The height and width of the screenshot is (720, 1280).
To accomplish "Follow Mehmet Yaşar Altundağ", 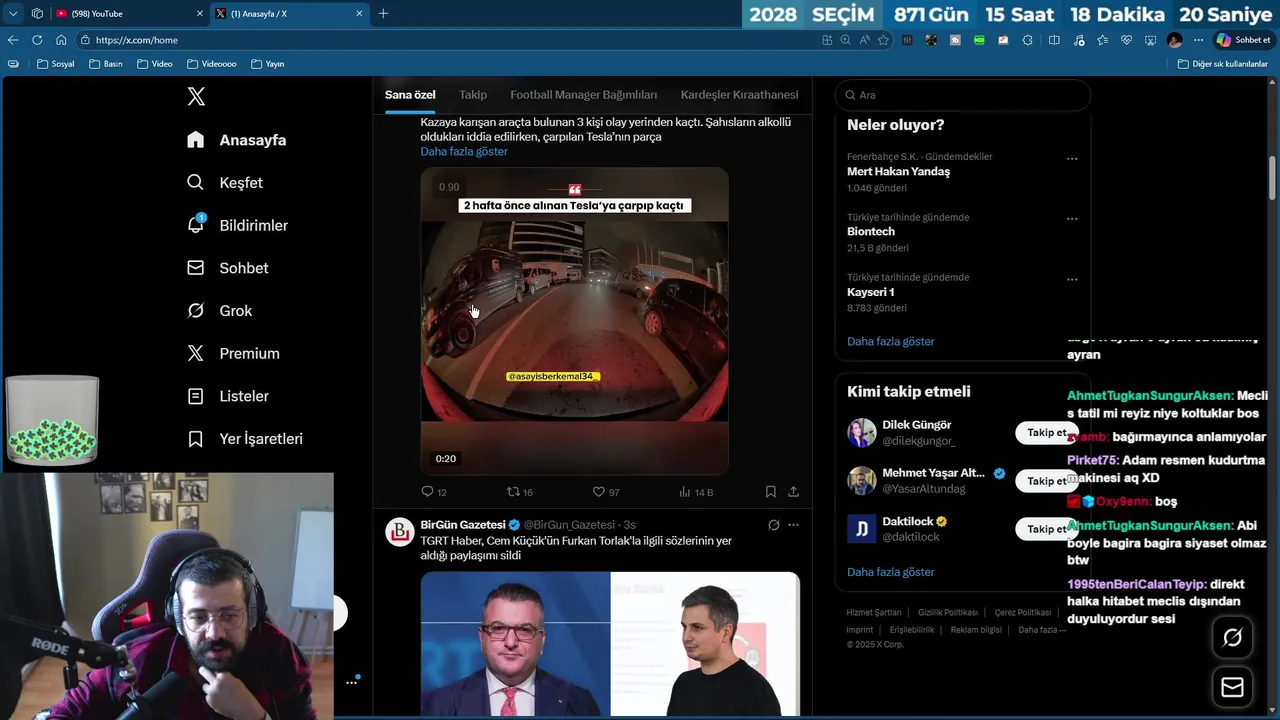I will [x=1046, y=481].
